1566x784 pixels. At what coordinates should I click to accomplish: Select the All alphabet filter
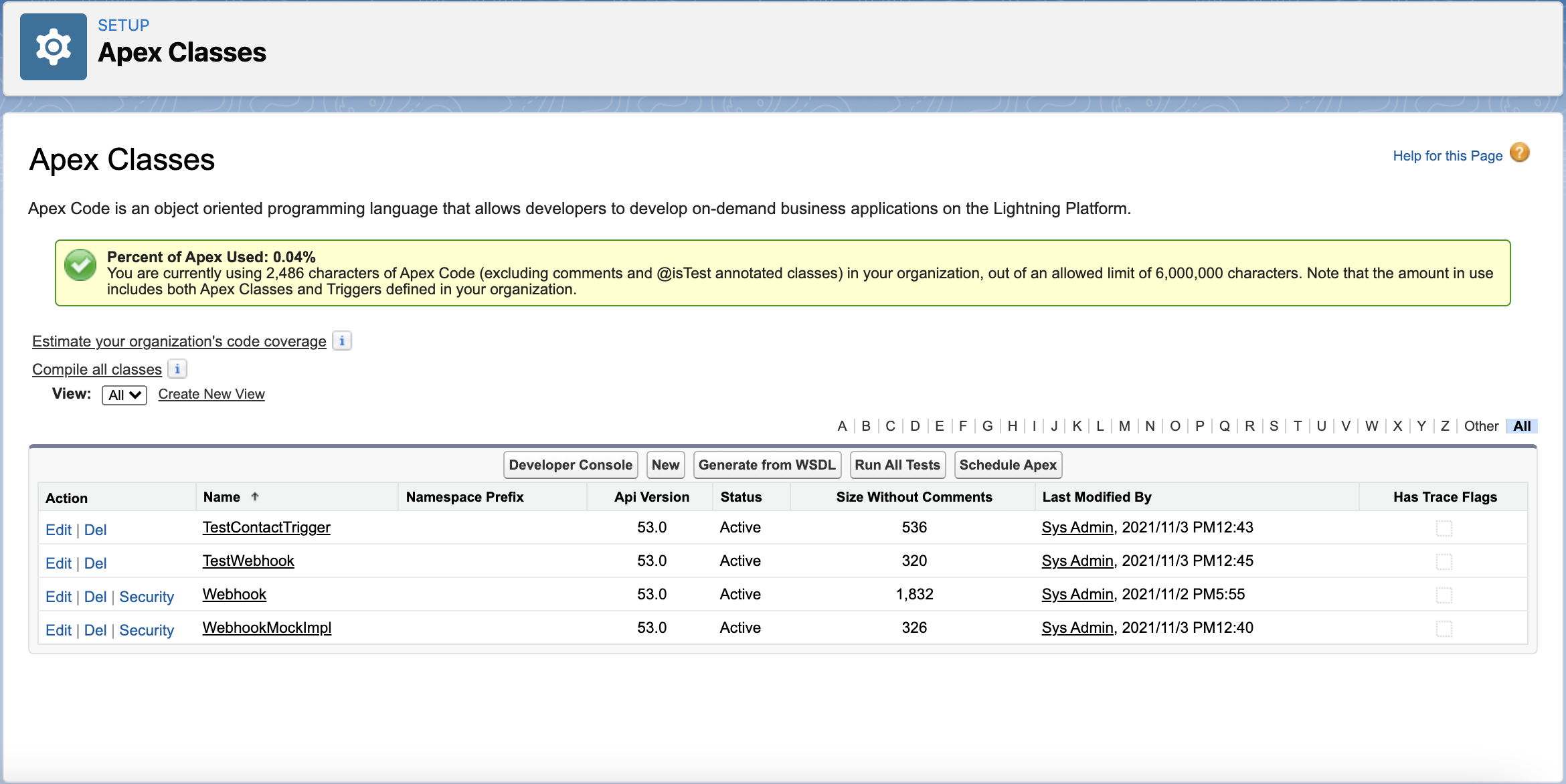coord(1522,426)
